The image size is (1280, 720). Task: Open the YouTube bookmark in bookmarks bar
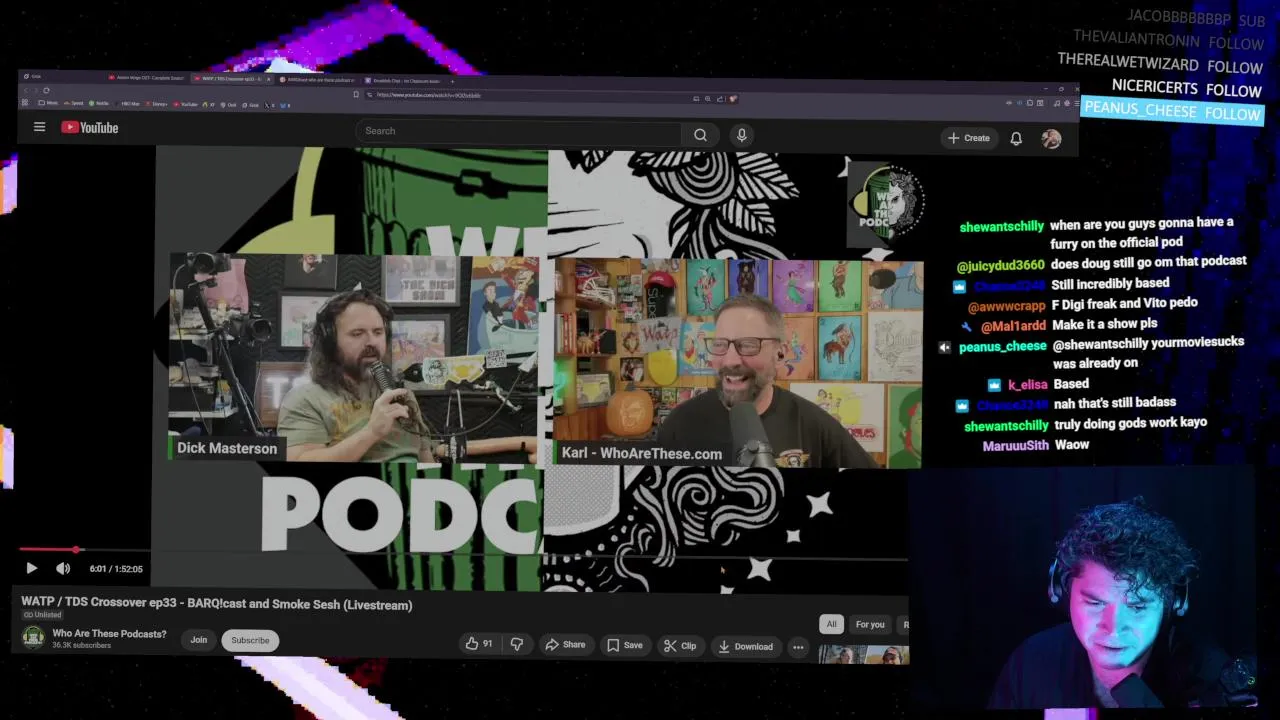point(185,104)
